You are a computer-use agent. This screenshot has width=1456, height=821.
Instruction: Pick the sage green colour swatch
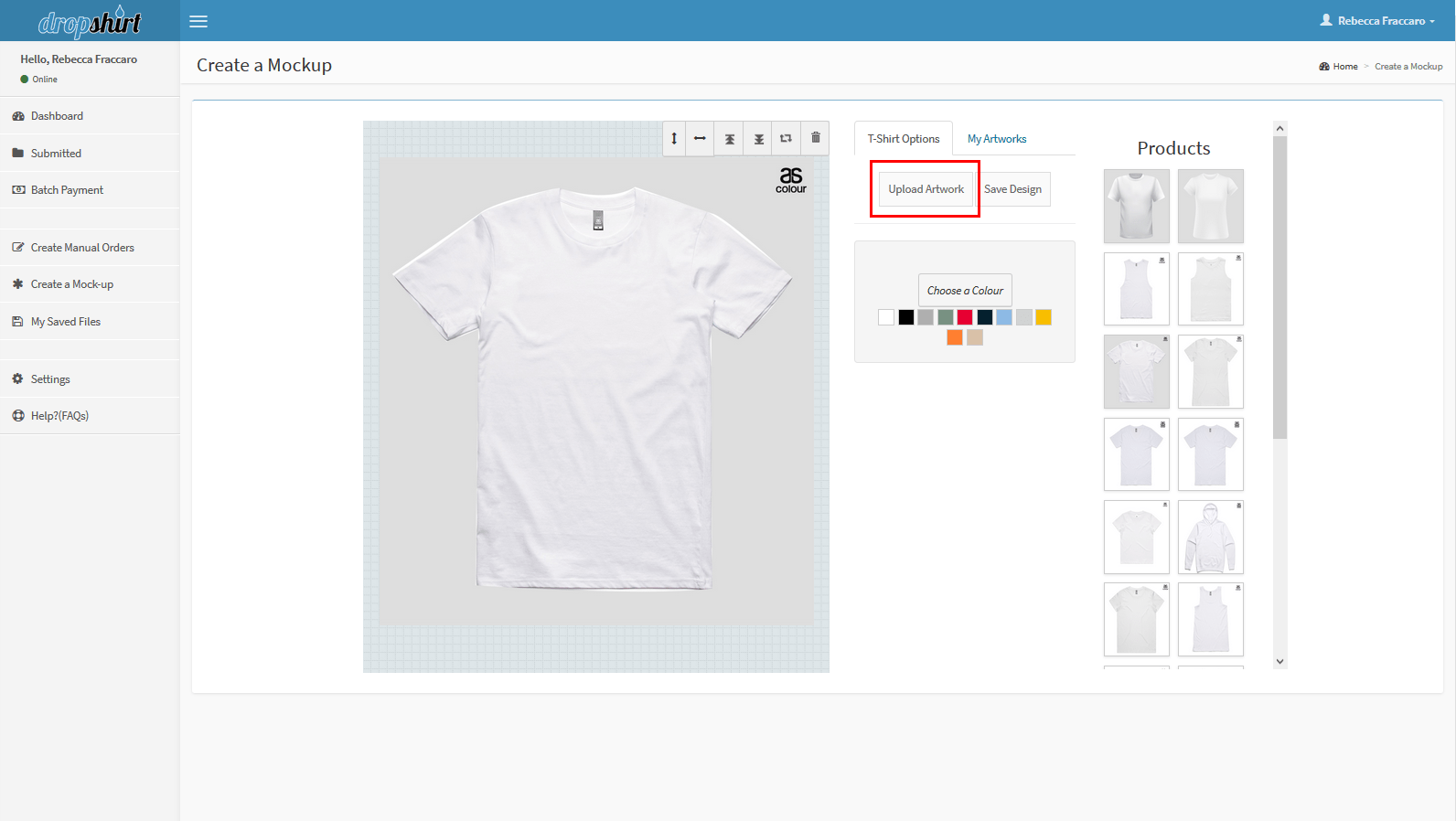pos(946,317)
